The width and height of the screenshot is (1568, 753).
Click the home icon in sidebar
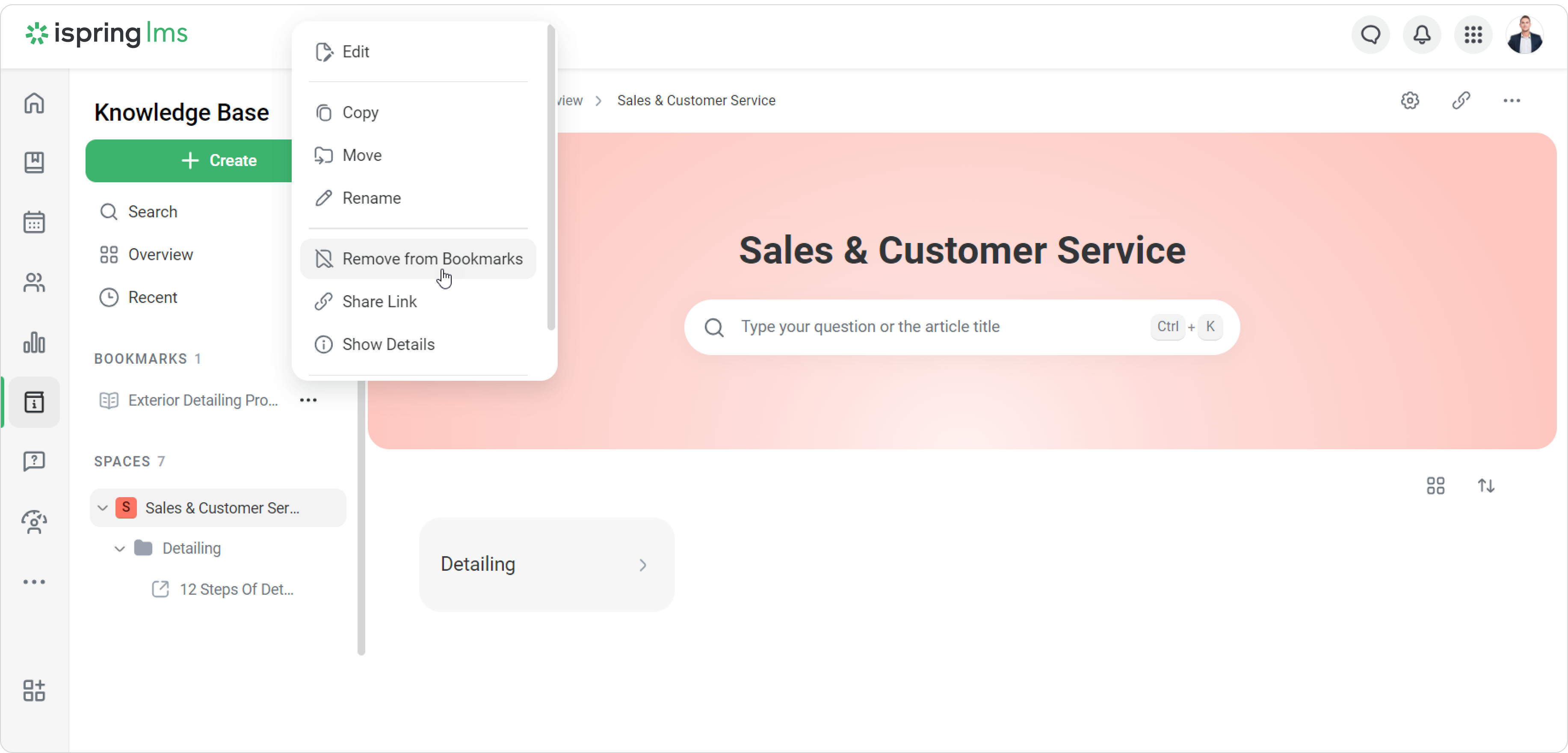34,103
